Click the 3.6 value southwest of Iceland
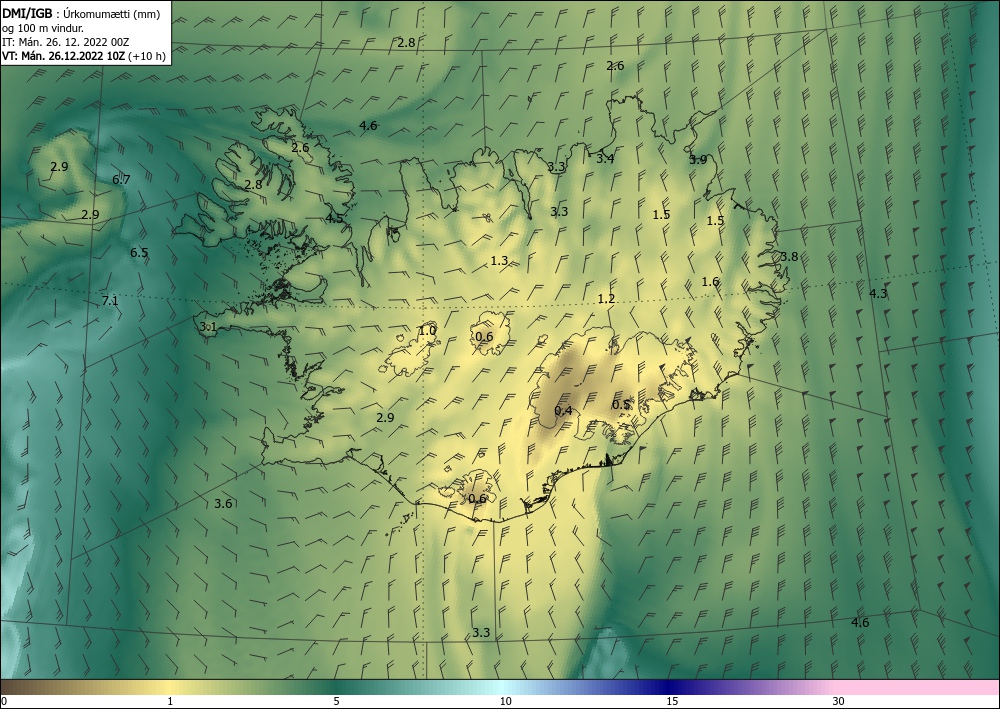Image resolution: width=1000 pixels, height=709 pixels. tap(223, 504)
